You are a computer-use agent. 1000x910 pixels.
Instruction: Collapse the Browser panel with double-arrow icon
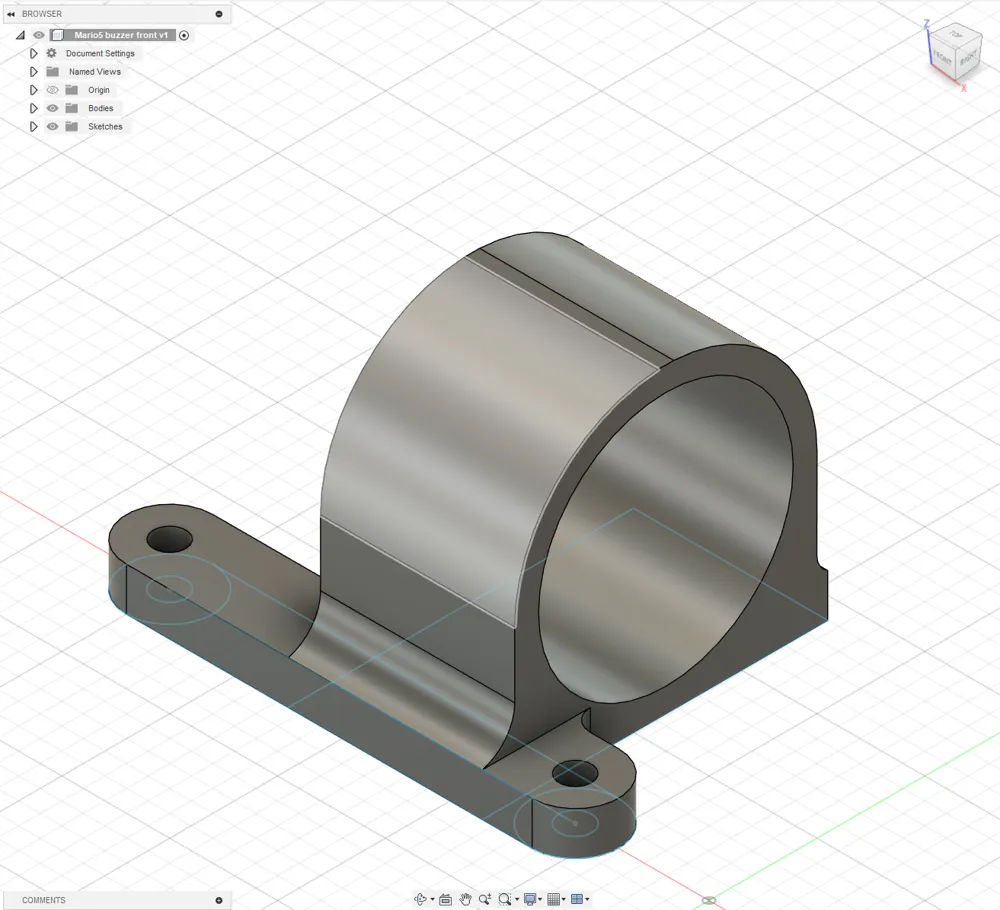[x=11, y=14]
